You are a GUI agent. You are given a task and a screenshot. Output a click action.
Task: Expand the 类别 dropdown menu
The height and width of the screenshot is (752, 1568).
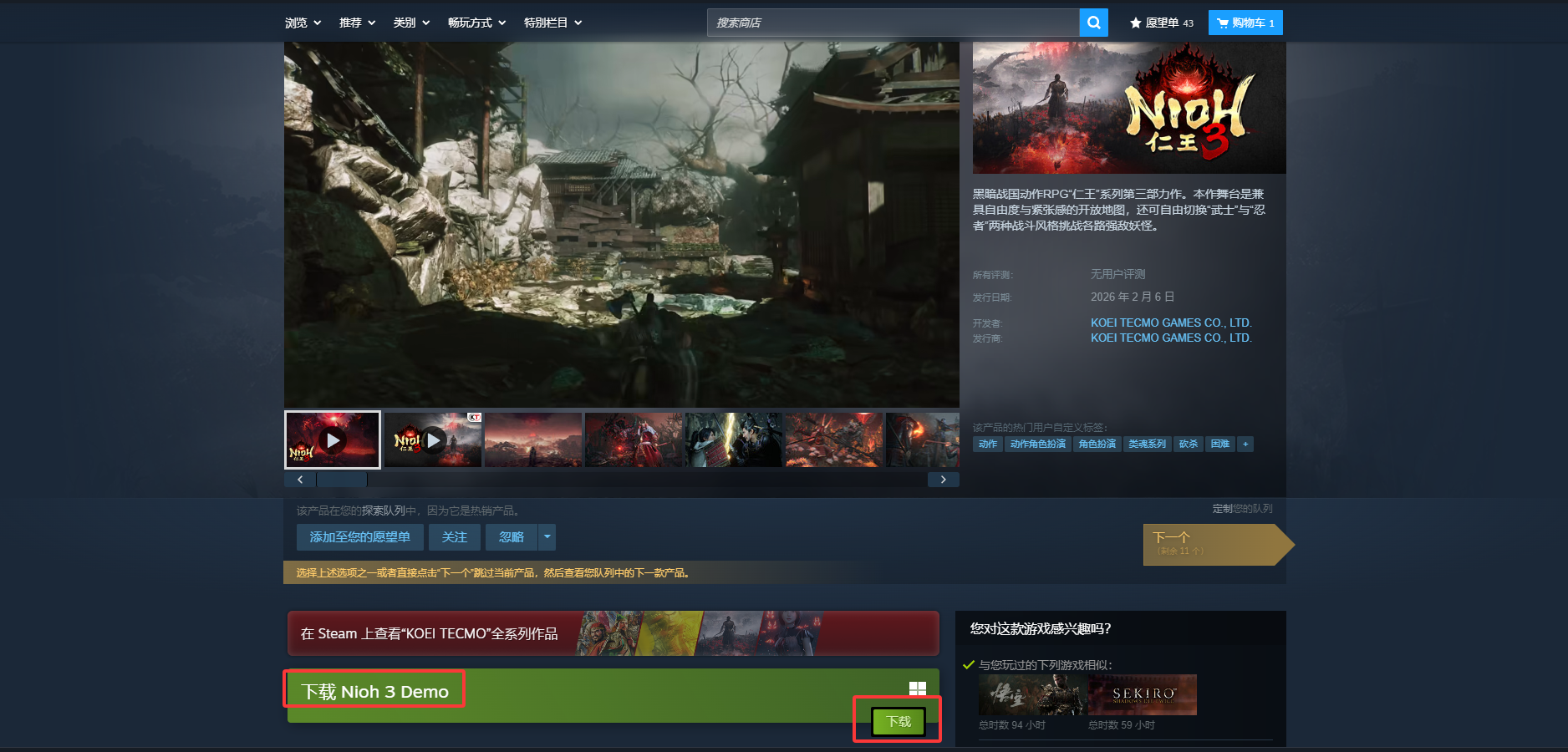coord(411,23)
